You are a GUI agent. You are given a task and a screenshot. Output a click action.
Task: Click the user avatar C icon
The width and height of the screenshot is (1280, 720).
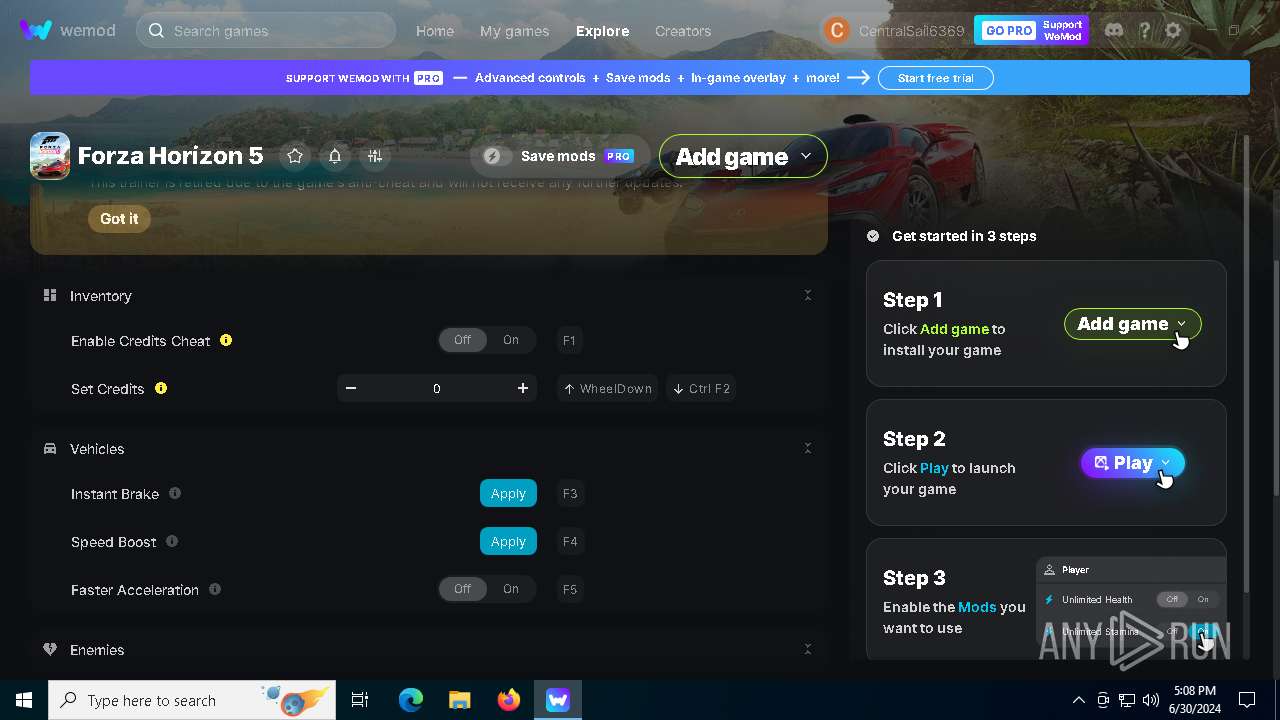tap(836, 30)
